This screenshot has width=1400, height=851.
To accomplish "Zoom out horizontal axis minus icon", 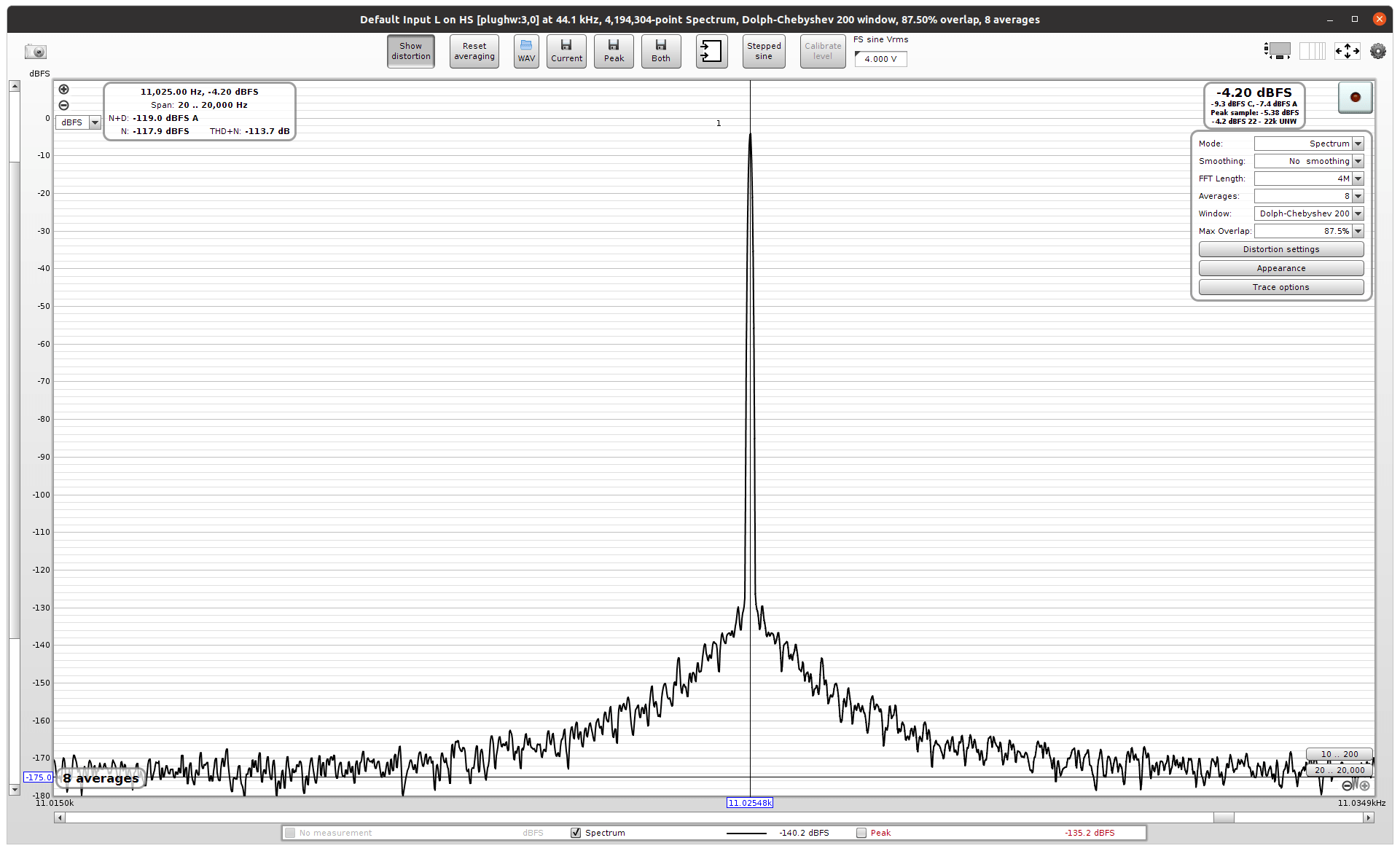I will [1348, 785].
